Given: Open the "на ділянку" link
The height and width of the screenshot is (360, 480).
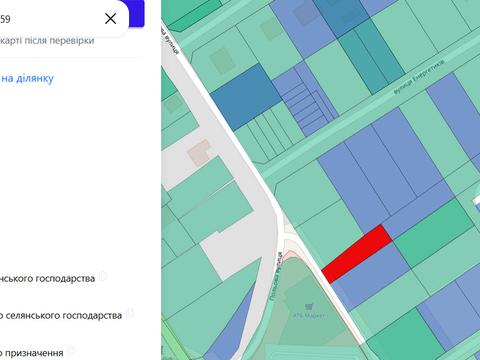Looking at the screenshot, I should 27,79.
